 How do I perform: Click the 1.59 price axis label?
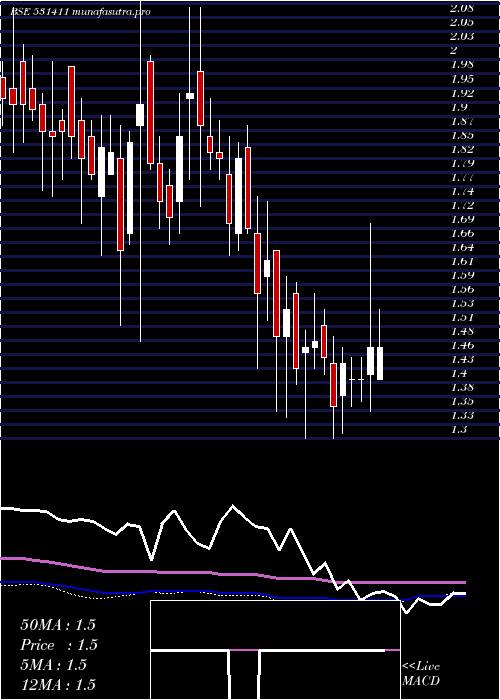(462, 275)
